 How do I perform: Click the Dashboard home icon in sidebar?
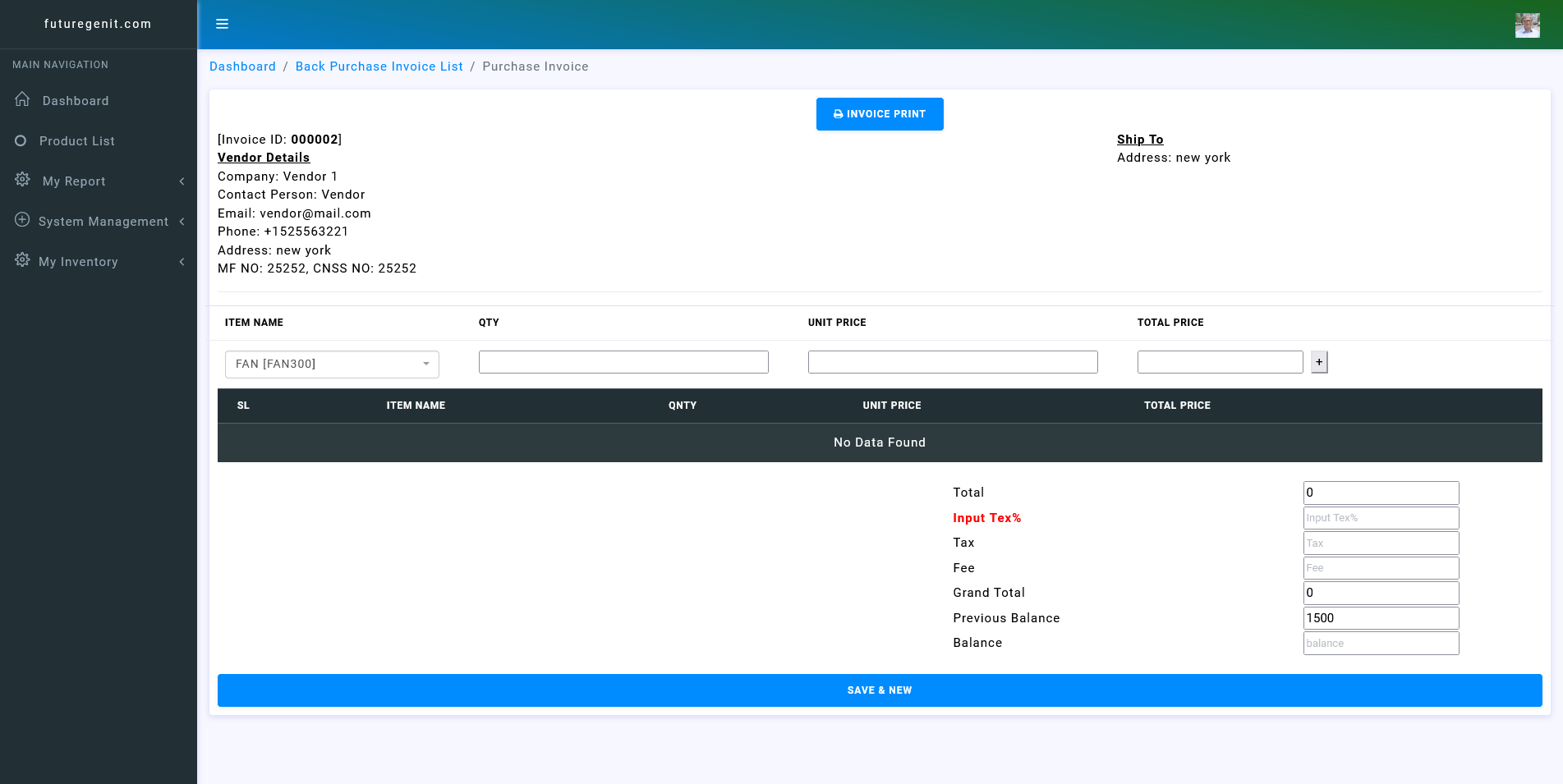(22, 99)
